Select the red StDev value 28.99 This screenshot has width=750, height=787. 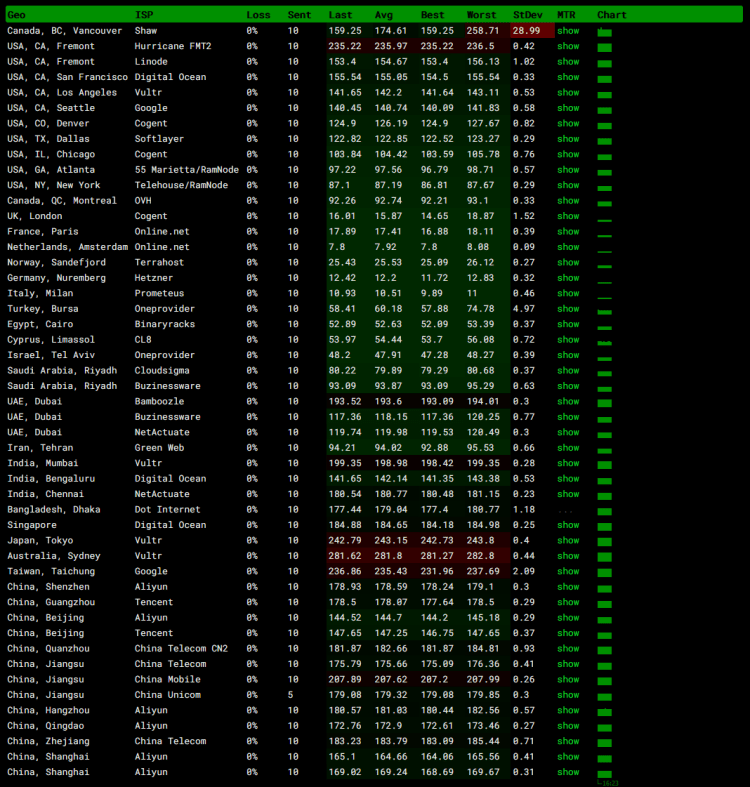pos(526,31)
